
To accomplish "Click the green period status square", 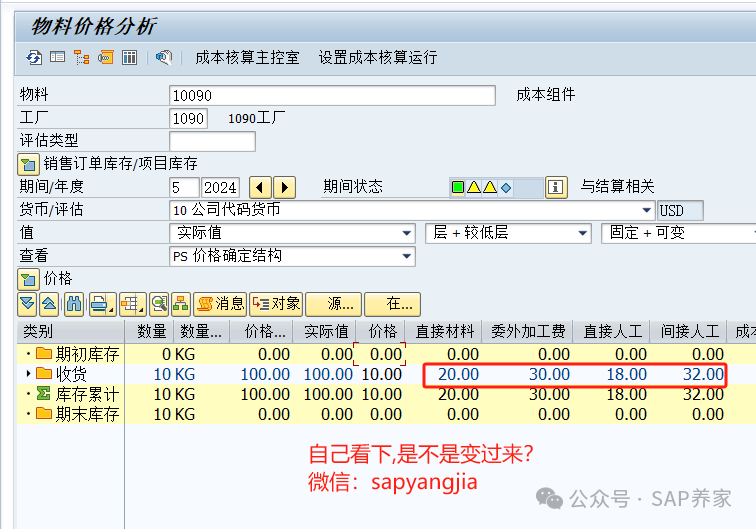I will point(458,187).
